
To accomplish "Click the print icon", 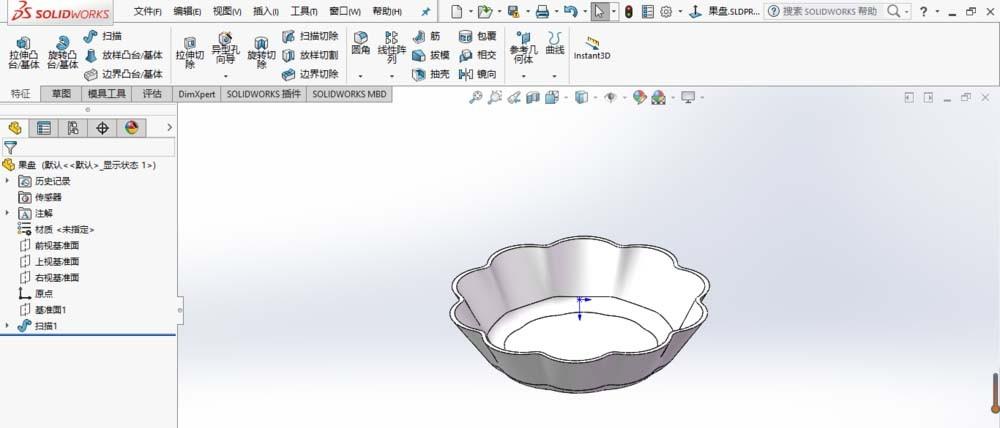I will click(542, 11).
